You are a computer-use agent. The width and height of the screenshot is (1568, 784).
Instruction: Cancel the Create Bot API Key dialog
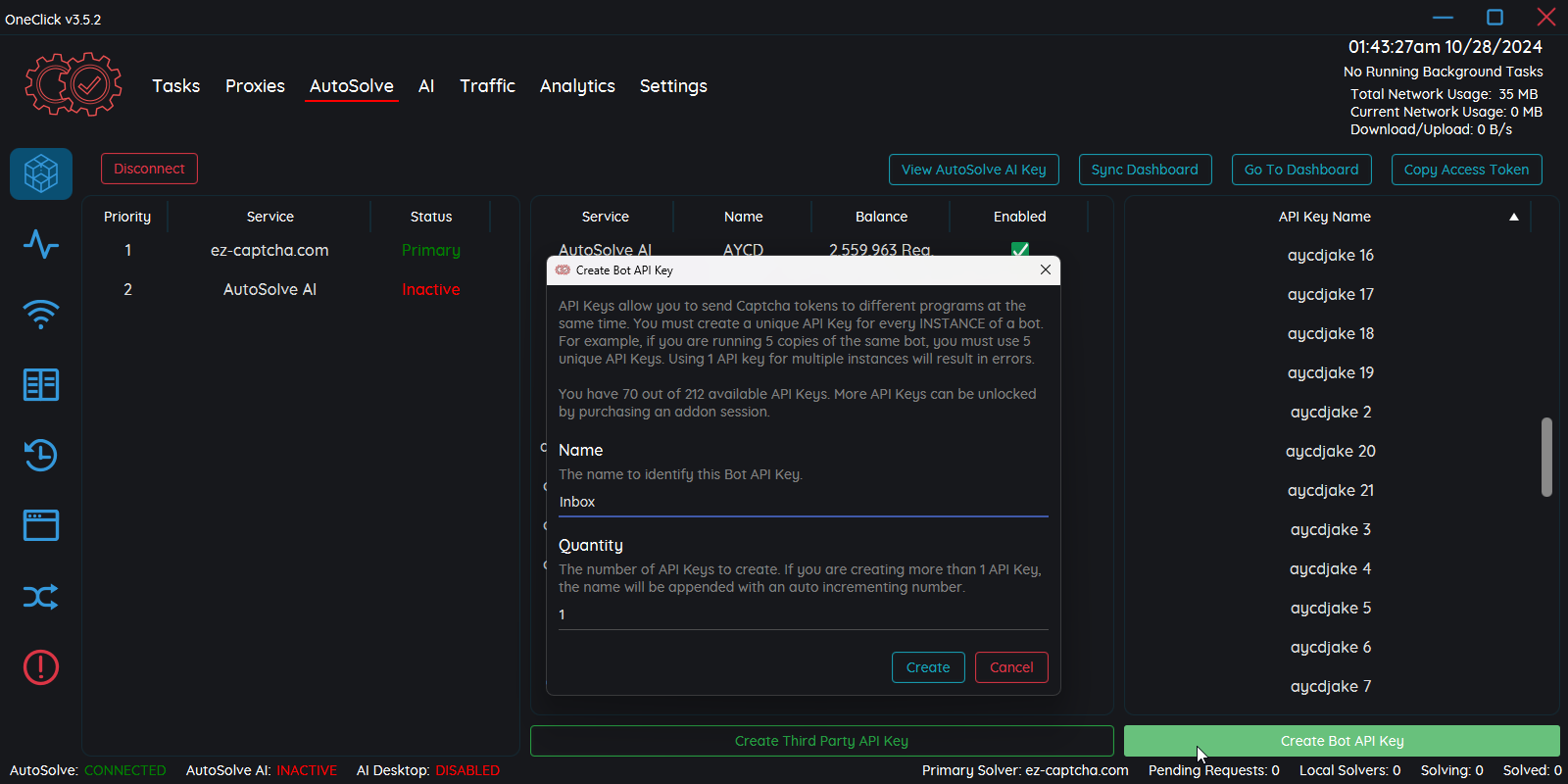1011,667
